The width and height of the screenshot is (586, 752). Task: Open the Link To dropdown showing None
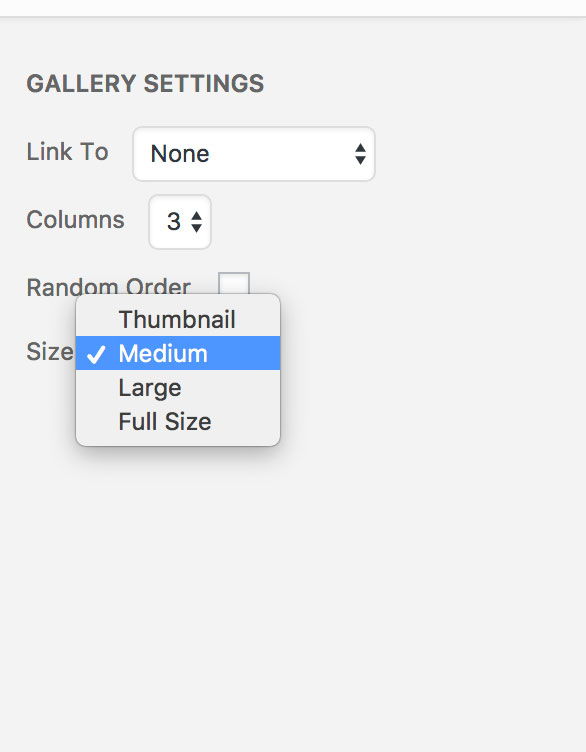point(254,154)
